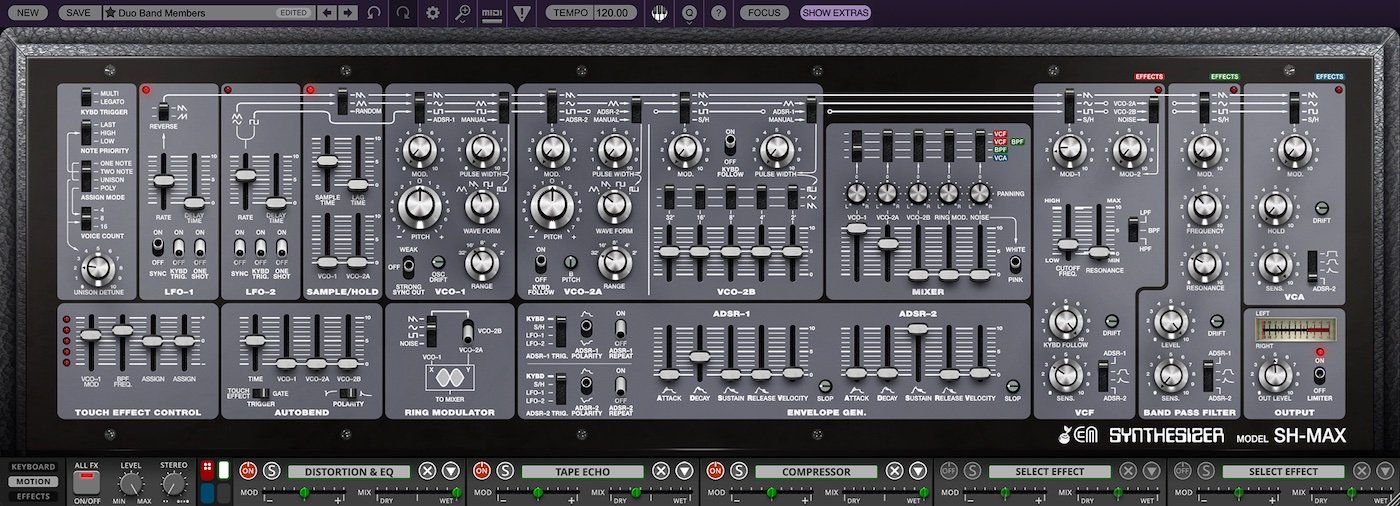Expand the Tape Echo effect menu arrow
1400x506 pixels.
pos(684,471)
